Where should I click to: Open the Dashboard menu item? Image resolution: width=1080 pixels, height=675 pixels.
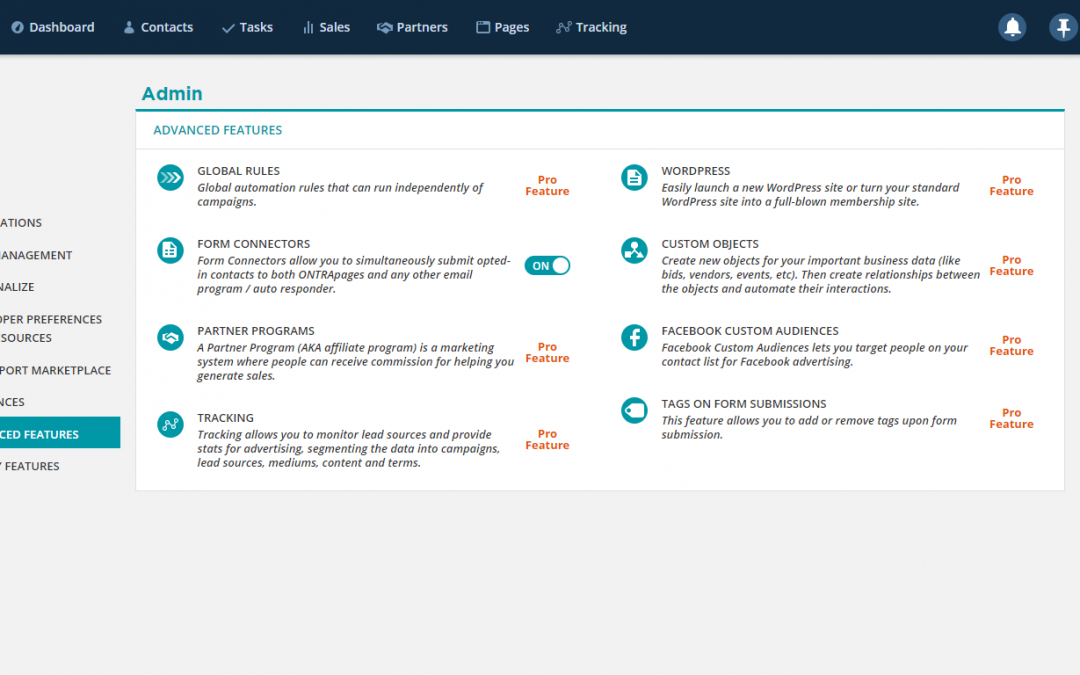53,27
